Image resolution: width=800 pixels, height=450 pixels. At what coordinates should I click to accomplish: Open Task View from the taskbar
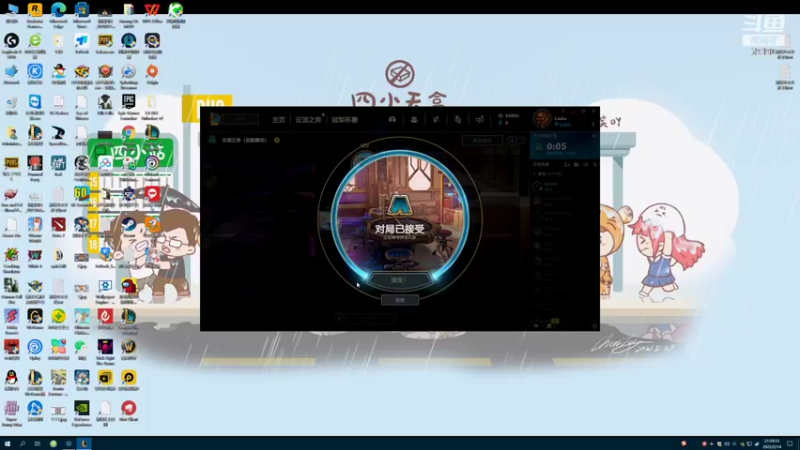(x=37, y=443)
